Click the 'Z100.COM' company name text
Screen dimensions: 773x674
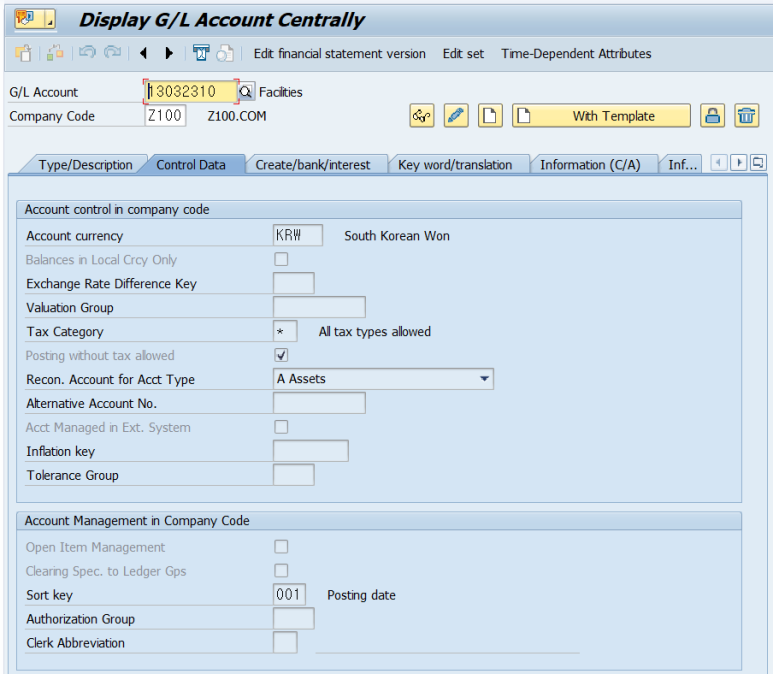point(237,116)
